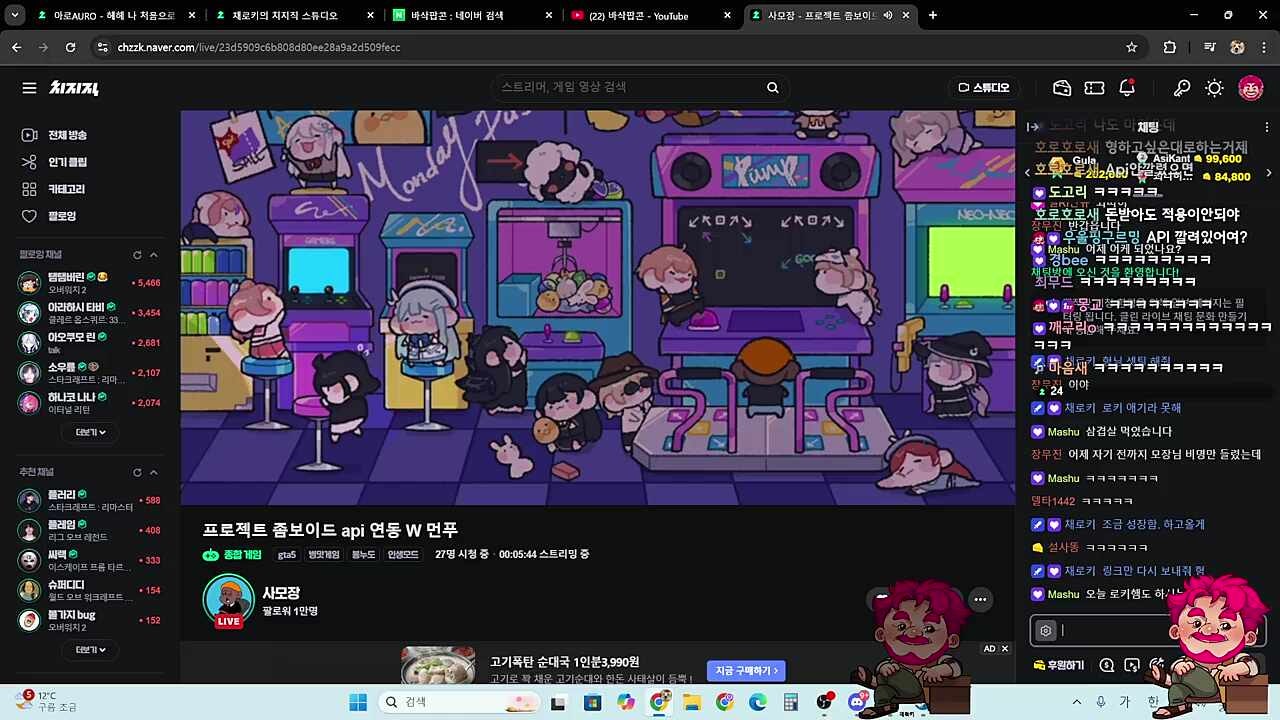The width and height of the screenshot is (1280, 720).
Task: Open 탬탬버린 followed channel
Action: click(x=90, y=283)
